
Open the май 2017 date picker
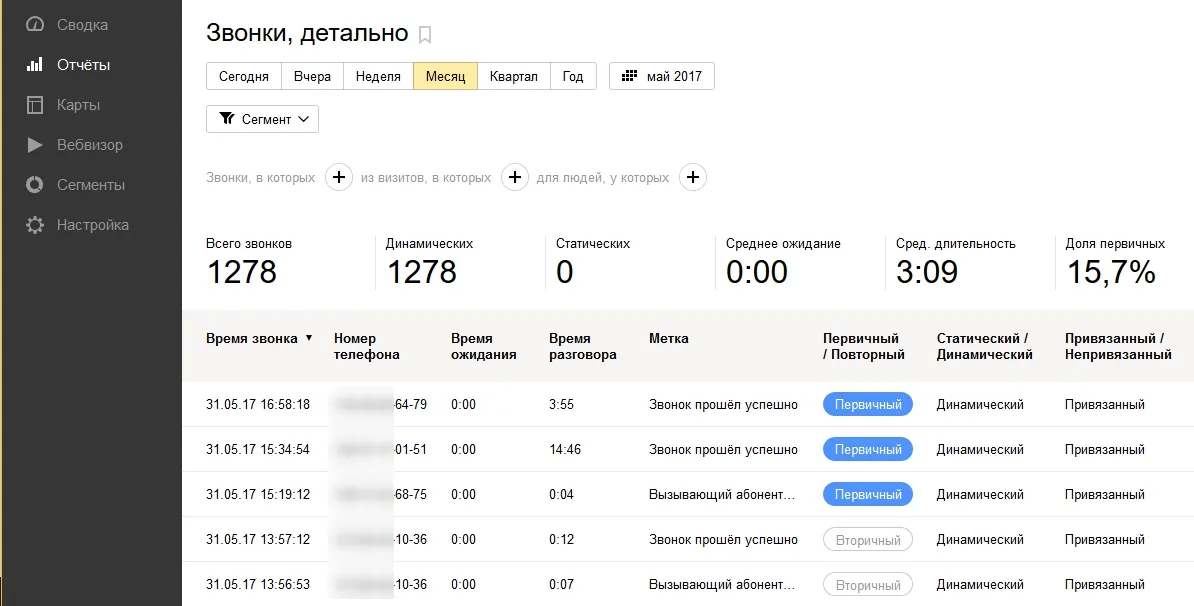(x=662, y=76)
